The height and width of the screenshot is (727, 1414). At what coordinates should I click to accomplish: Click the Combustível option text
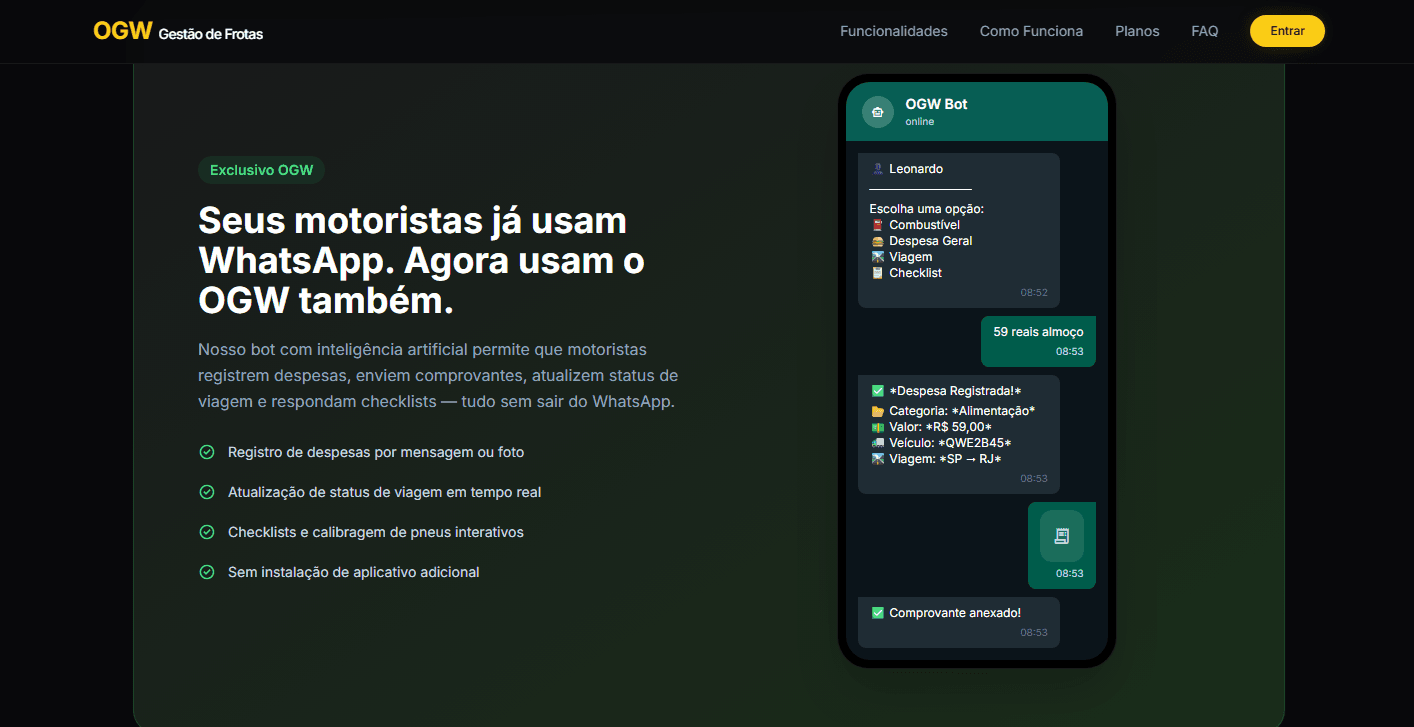[x=924, y=225]
